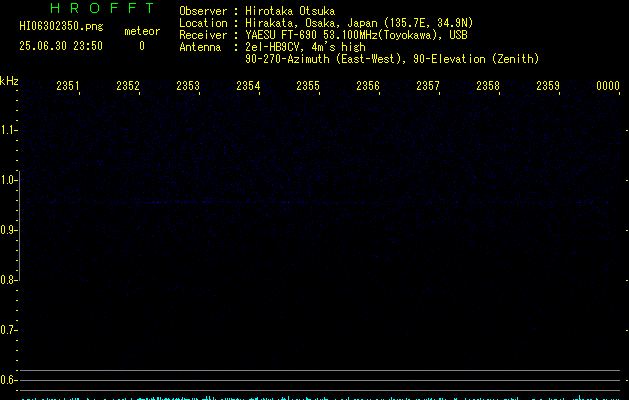Viewport: 629px width, 400px height.
Task: Click the Observer name Hirotaka Otsuka
Action: coord(290,11)
